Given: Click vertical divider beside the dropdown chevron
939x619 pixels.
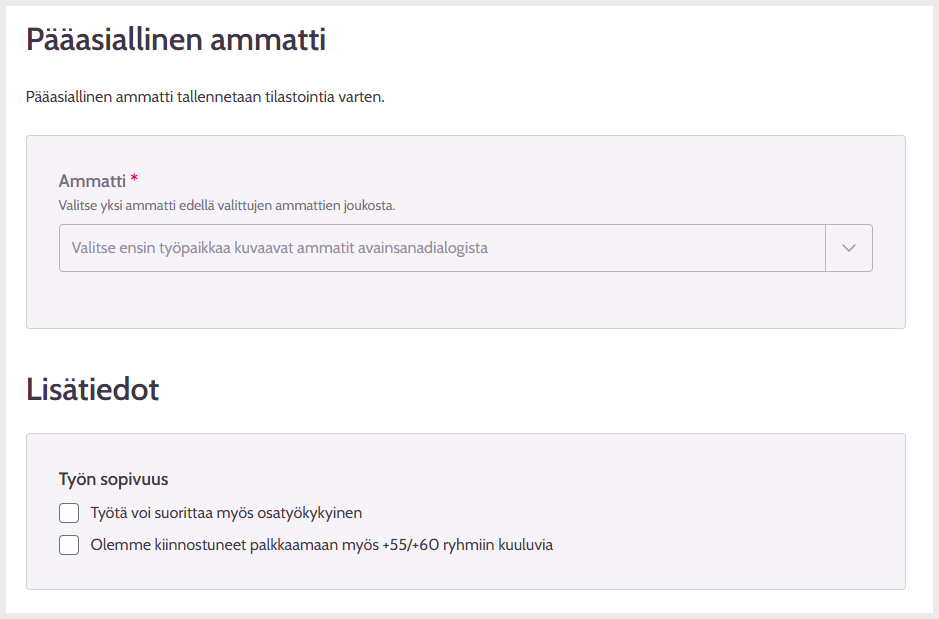Looking at the screenshot, I should tap(825, 248).
